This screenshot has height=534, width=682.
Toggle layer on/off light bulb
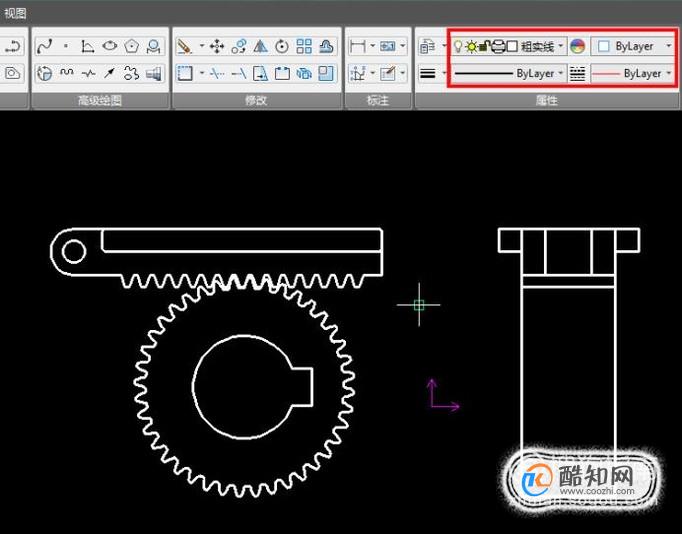click(458, 46)
